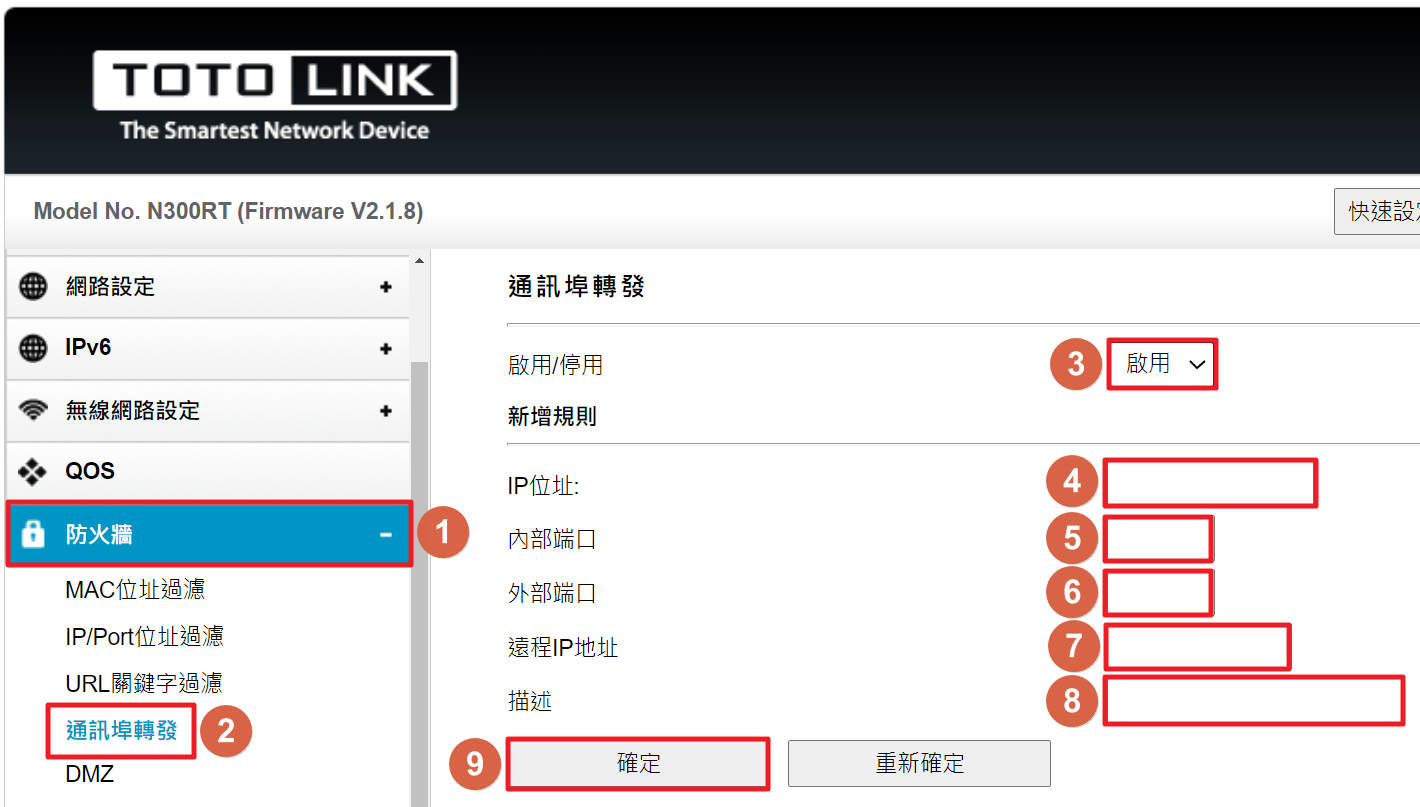Select 通訊埠轉發 in the firewall submenu
Image resolution: width=1420 pixels, height=807 pixels.
tap(121, 730)
